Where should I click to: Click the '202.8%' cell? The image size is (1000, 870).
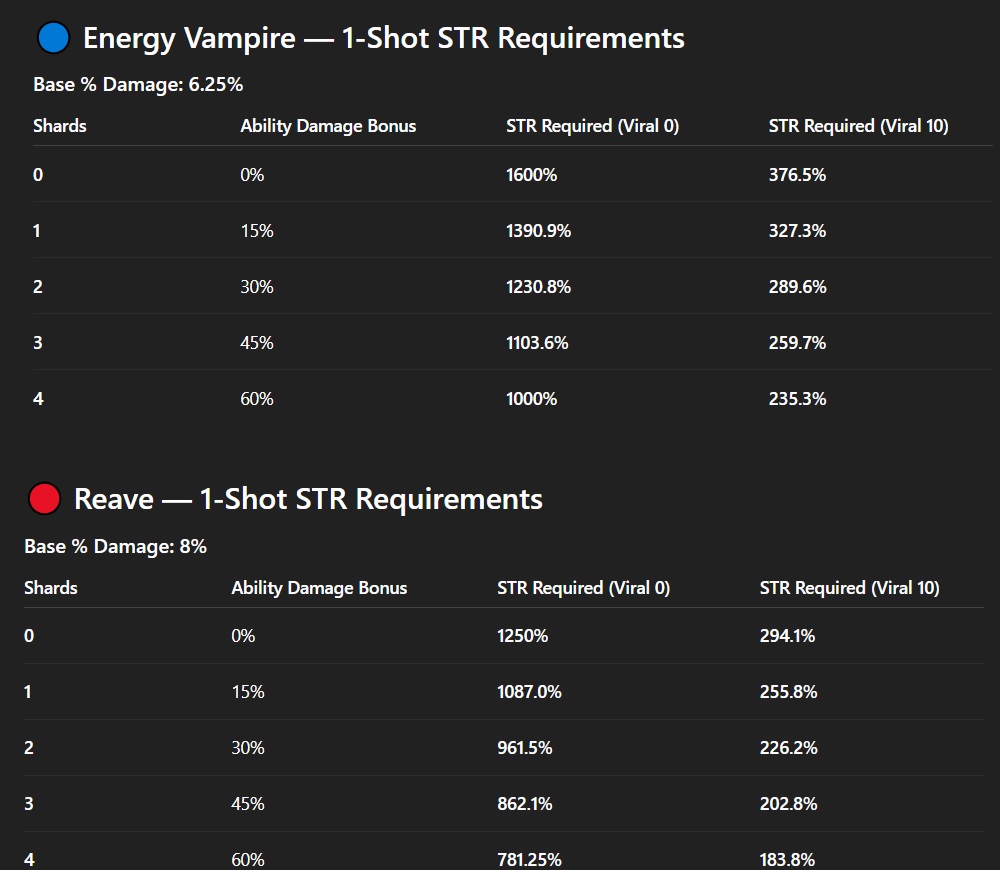(788, 804)
